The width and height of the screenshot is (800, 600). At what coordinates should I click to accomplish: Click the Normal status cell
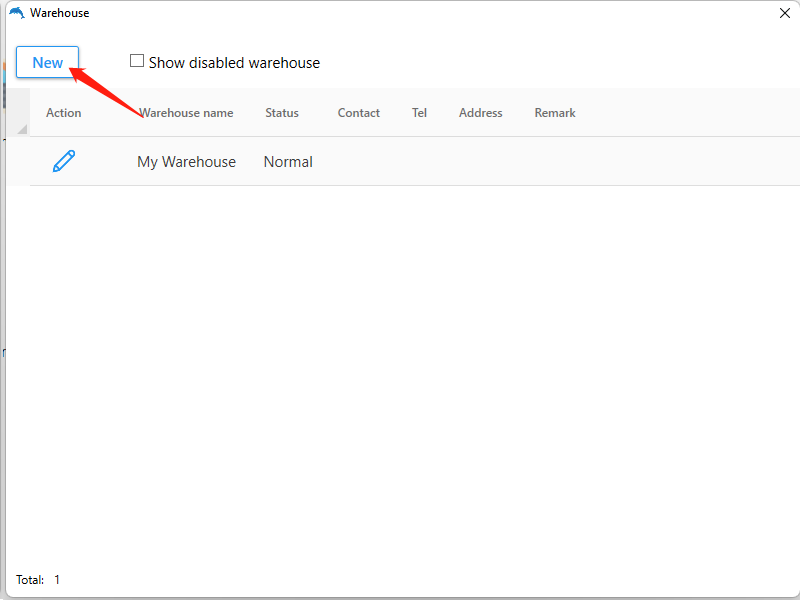coord(288,162)
